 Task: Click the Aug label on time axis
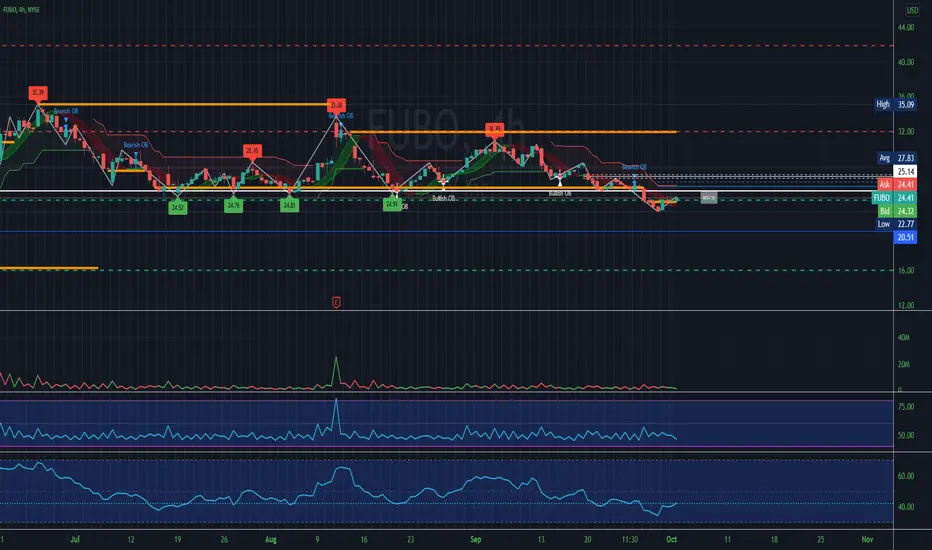click(270, 539)
